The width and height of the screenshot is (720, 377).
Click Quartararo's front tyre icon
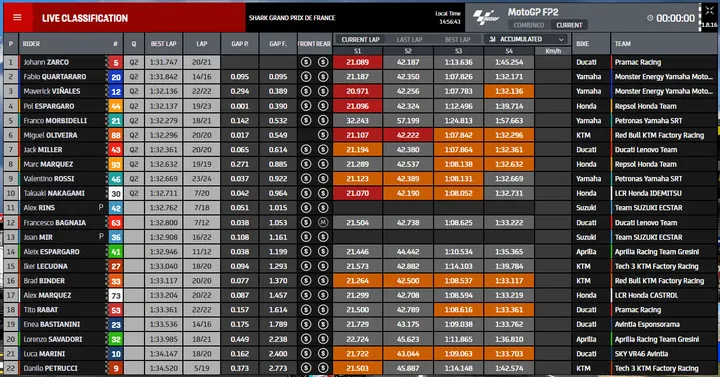click(x=306, y=77)
